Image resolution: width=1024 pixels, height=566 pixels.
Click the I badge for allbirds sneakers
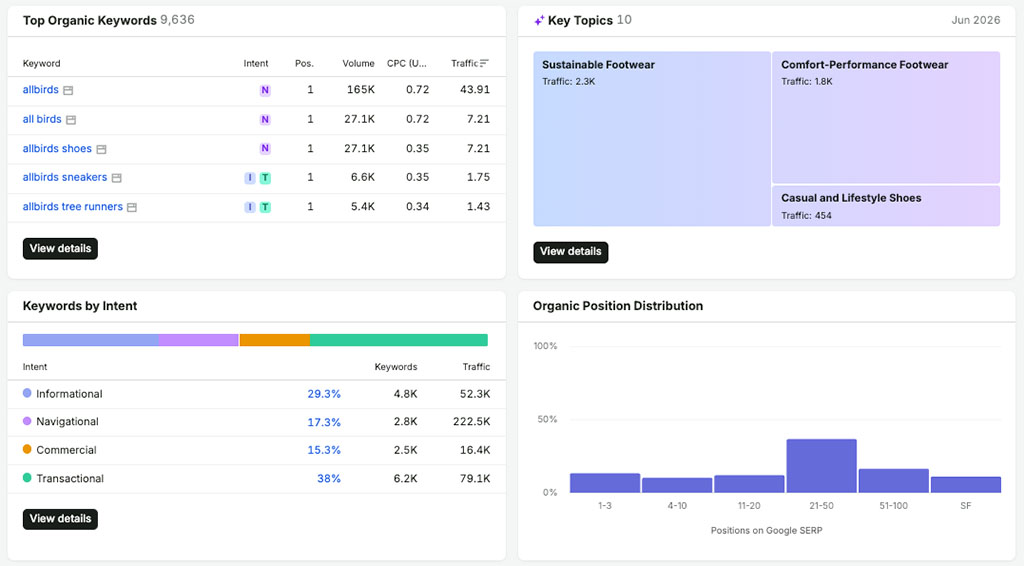click(249, 178)
